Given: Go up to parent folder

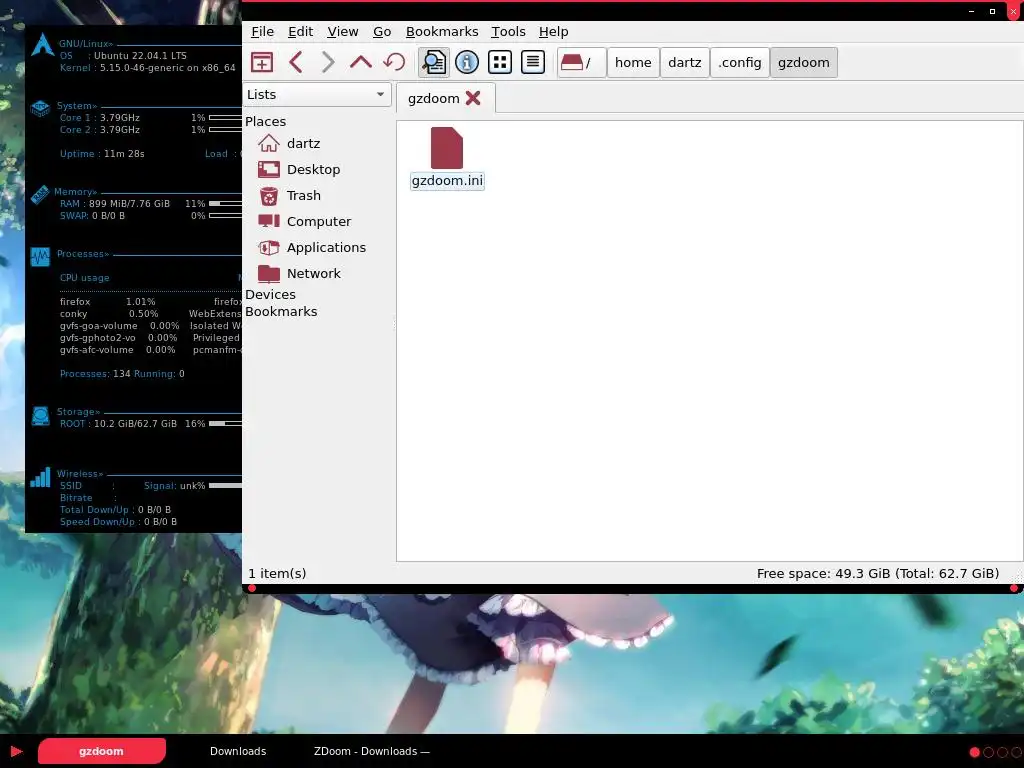Looking at the screenshot, I should [360, 62].
